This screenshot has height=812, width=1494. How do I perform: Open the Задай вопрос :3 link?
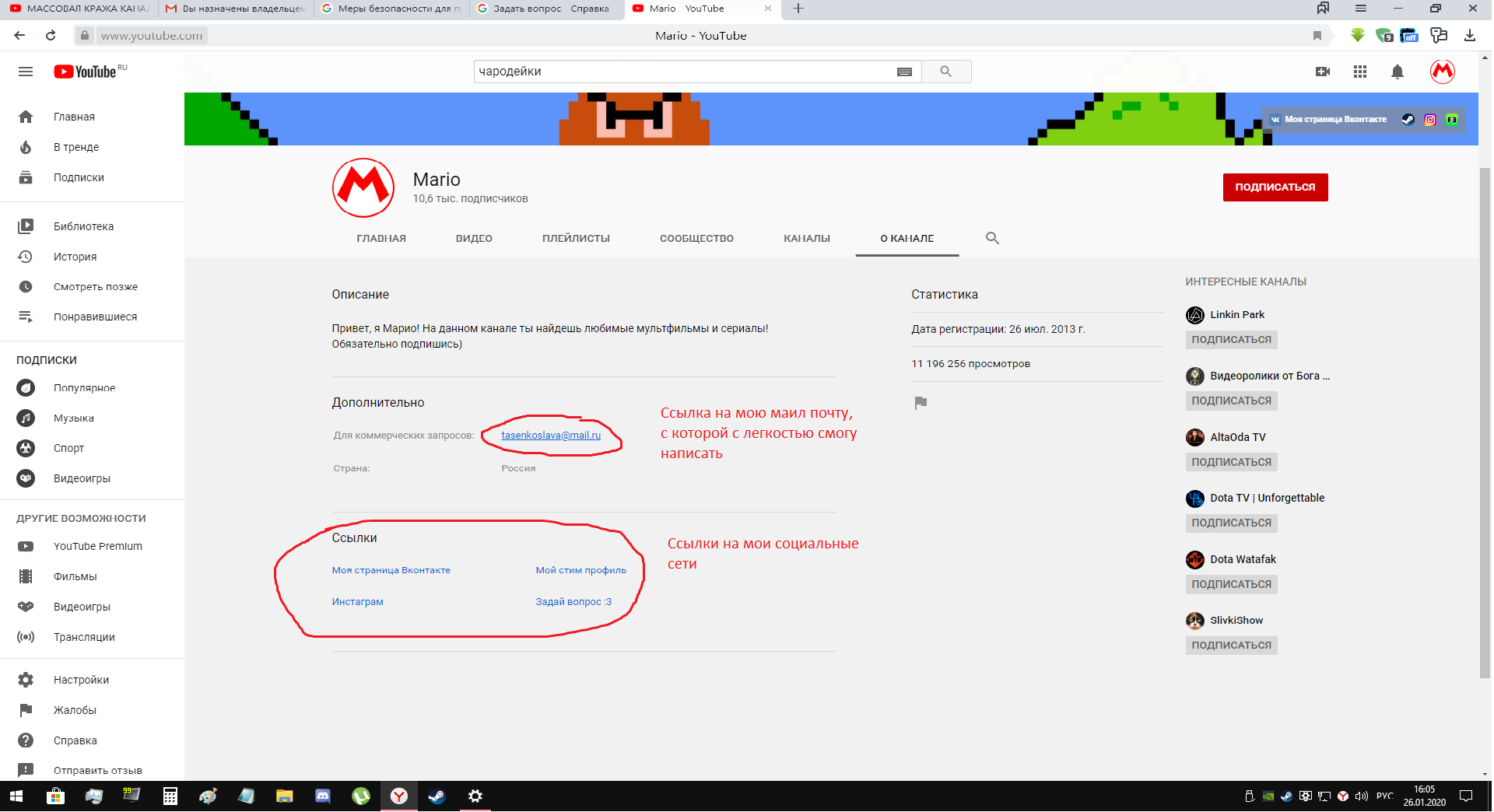(x=573, y=602)
